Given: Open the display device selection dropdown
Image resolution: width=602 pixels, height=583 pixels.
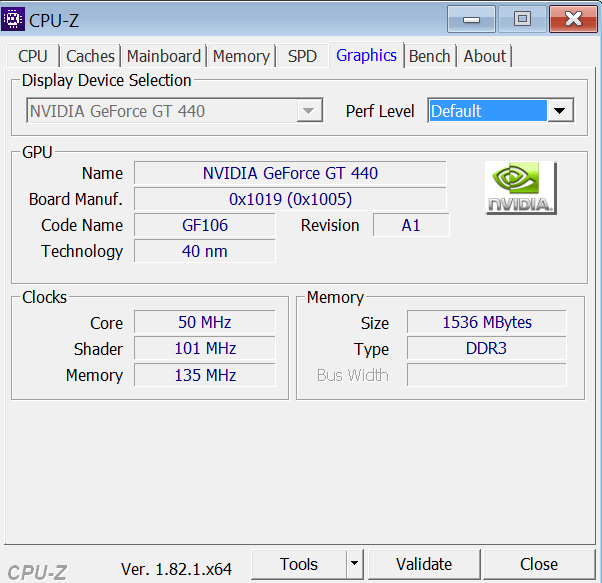Looking at the screenshot, I should 174,111.
